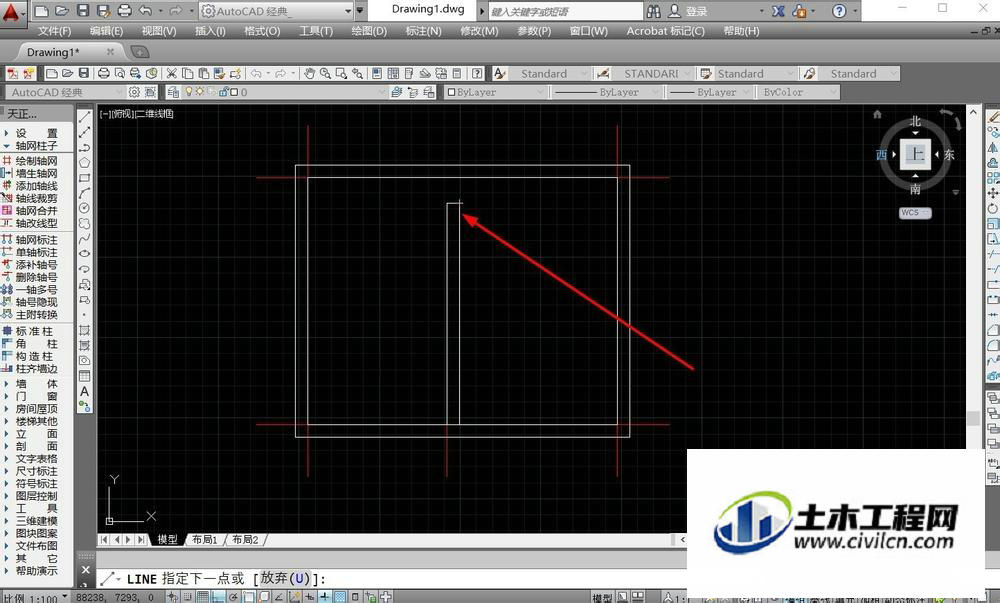Image resolution: width=1000 pixels, height=603 pixels.
Task: Open the STANDARD dimension style dropdown
Action: [652, 73]
